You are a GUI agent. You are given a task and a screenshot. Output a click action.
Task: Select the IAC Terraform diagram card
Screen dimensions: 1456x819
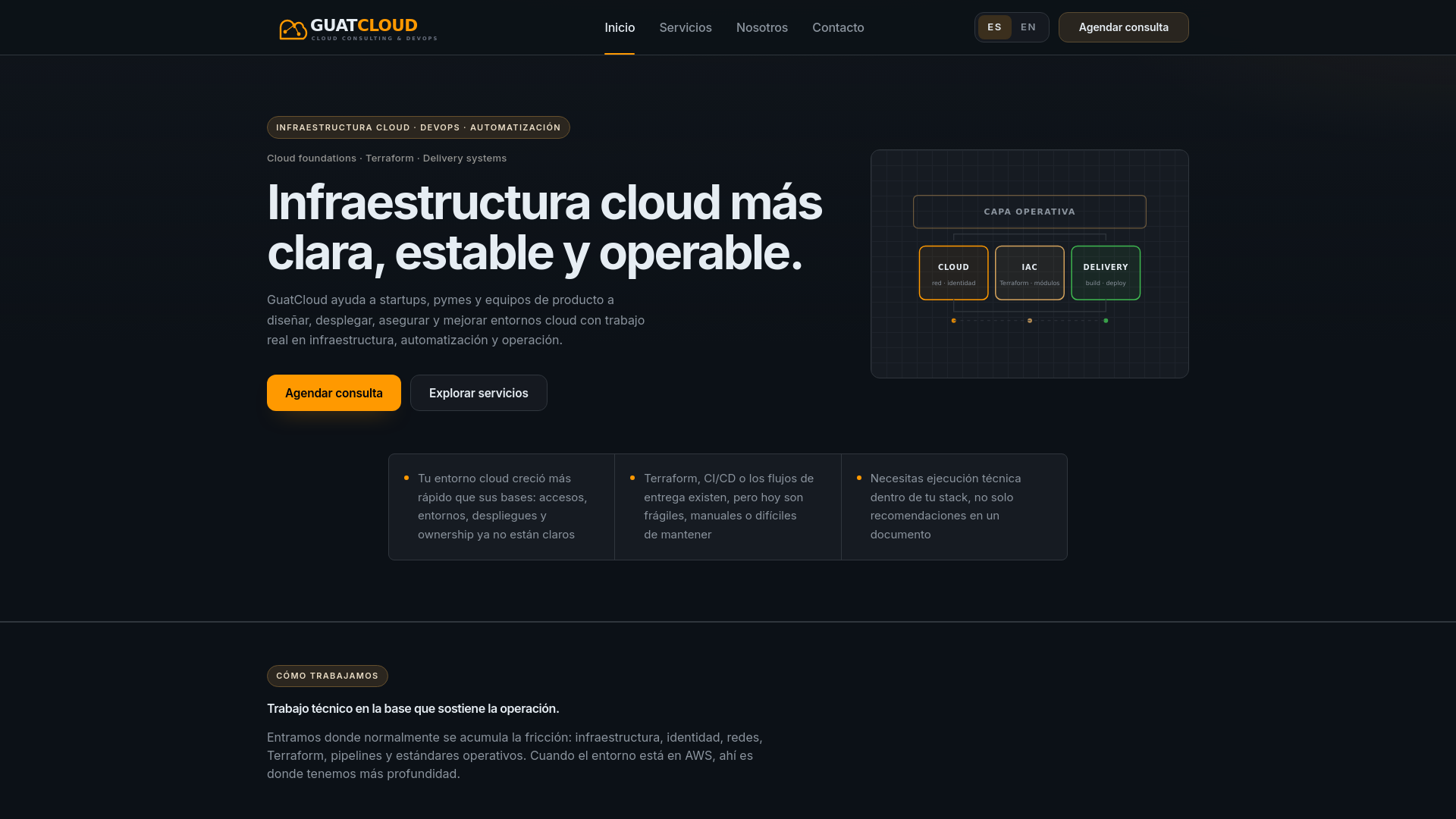(x=1029, y=273)
